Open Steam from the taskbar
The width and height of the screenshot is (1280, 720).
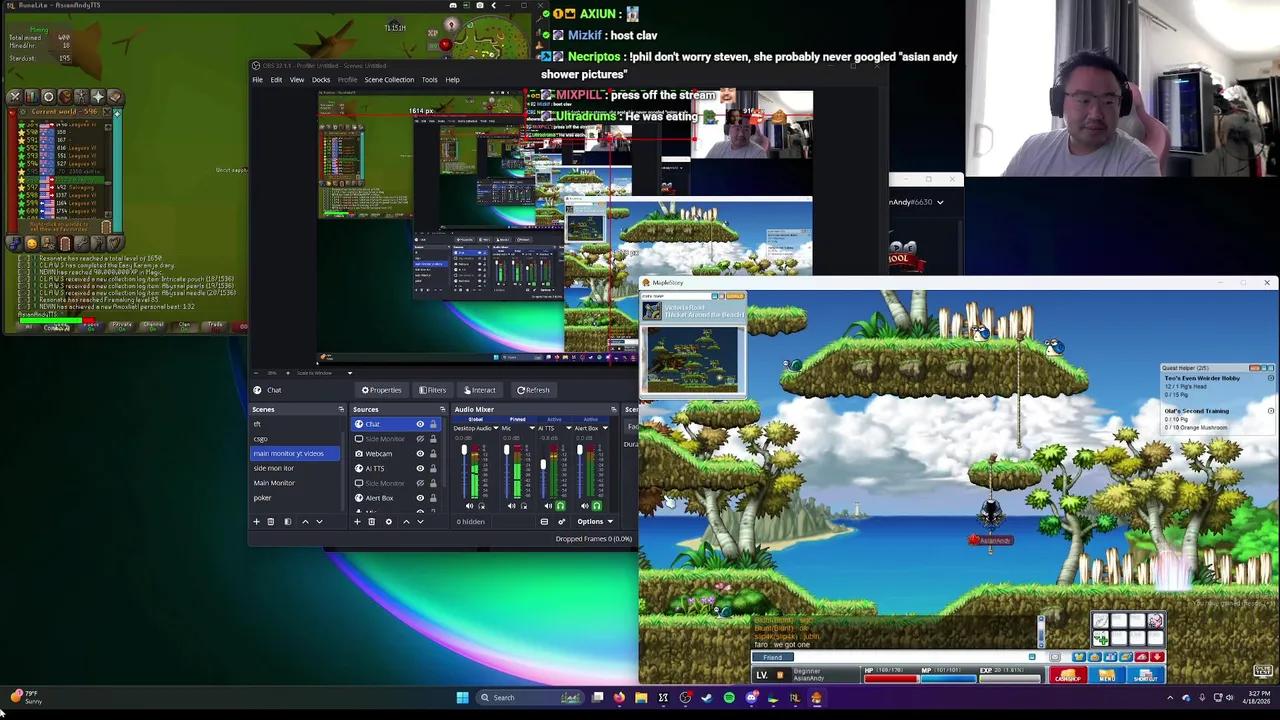click(707, 697)
